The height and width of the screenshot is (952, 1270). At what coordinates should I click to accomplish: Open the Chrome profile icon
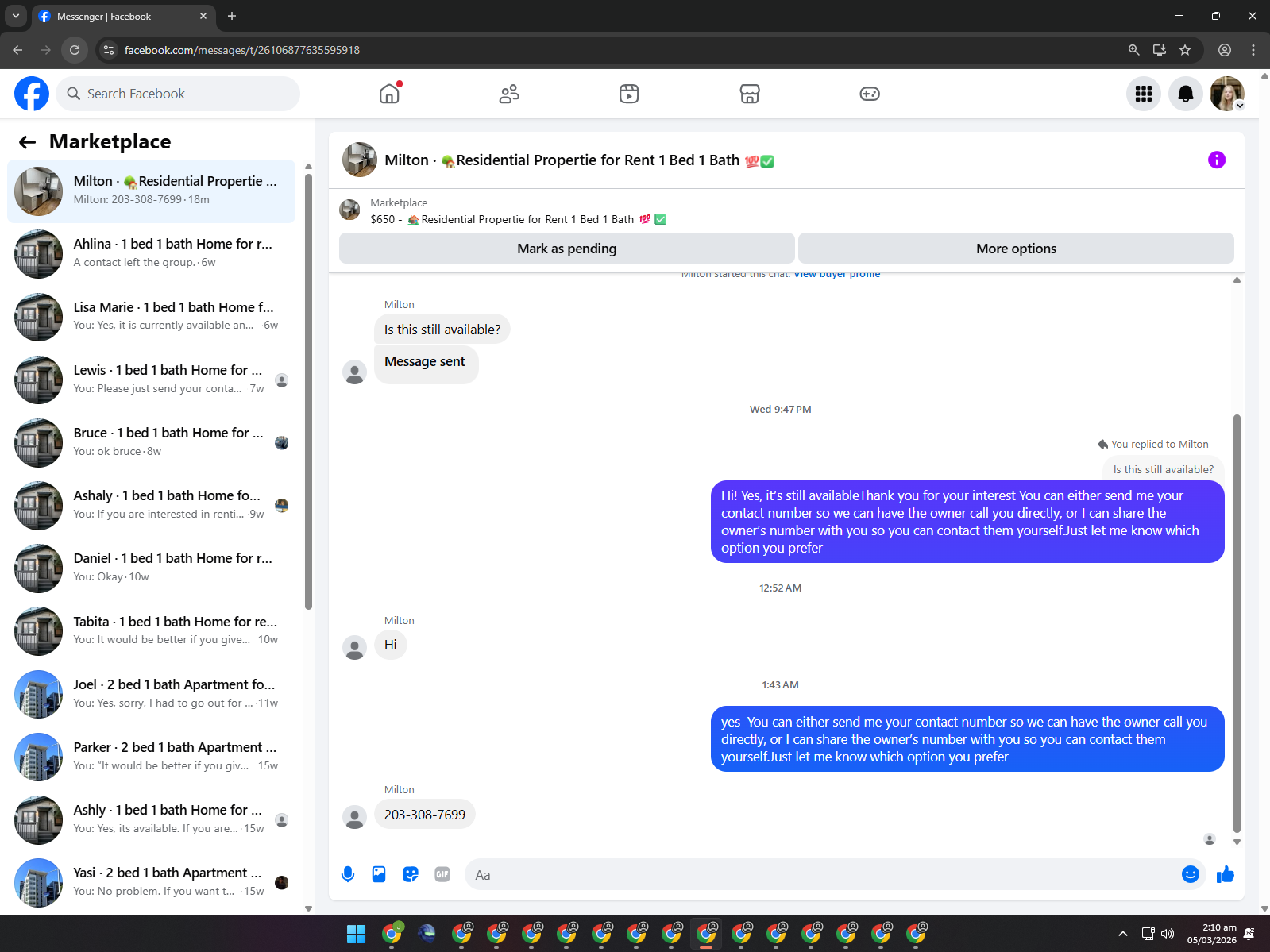(x=1225, y=50)
